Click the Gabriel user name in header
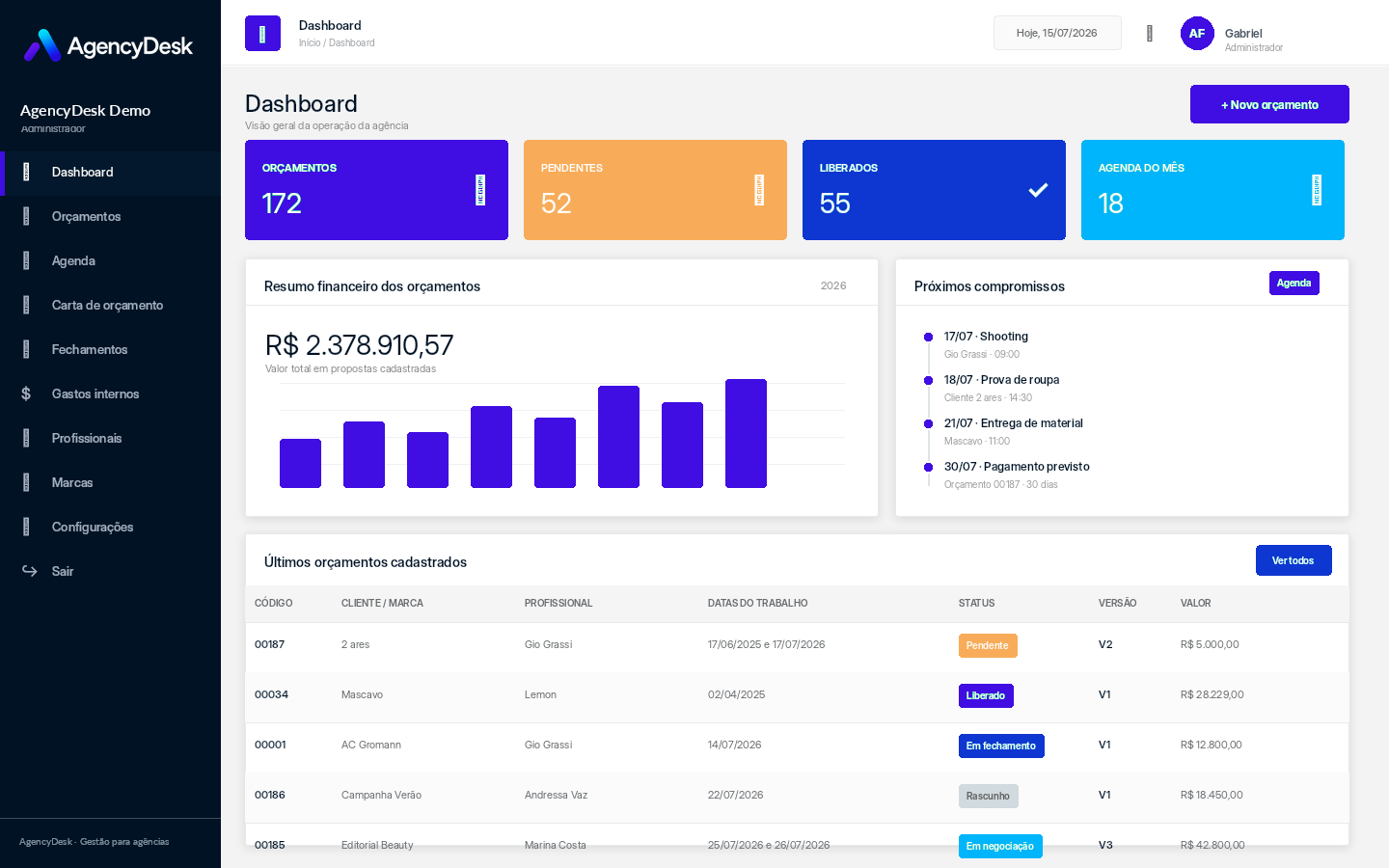This screenshot has width=1389, height=868. (x=1243, y=33)
